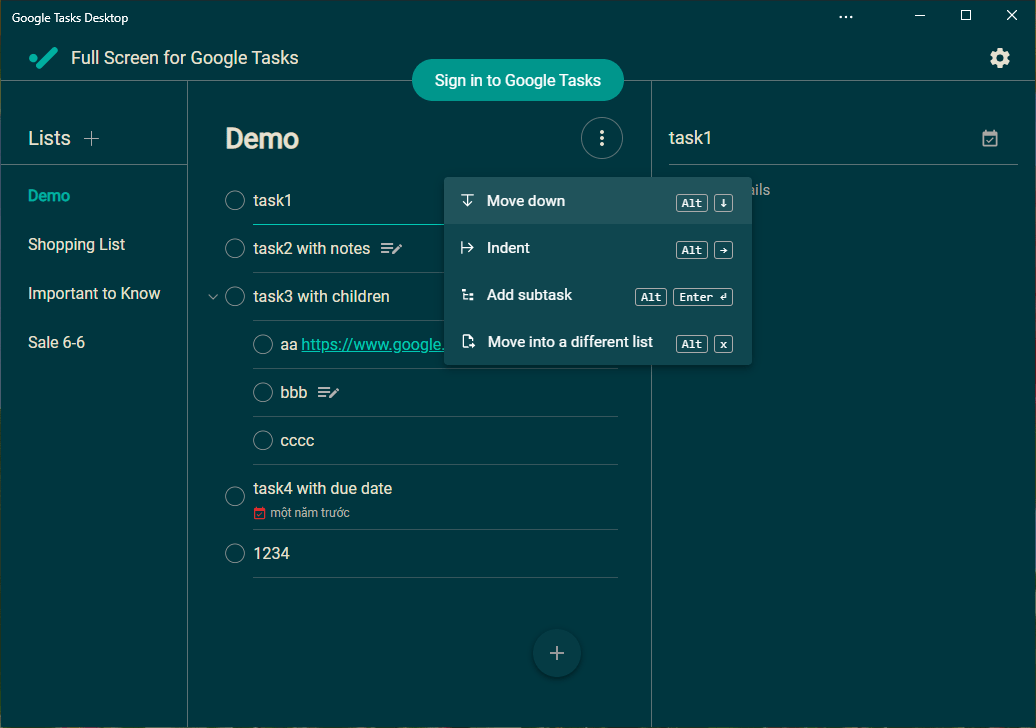Open the Important to Know list
Screen dimensions: 1036x728
point(94,293)
